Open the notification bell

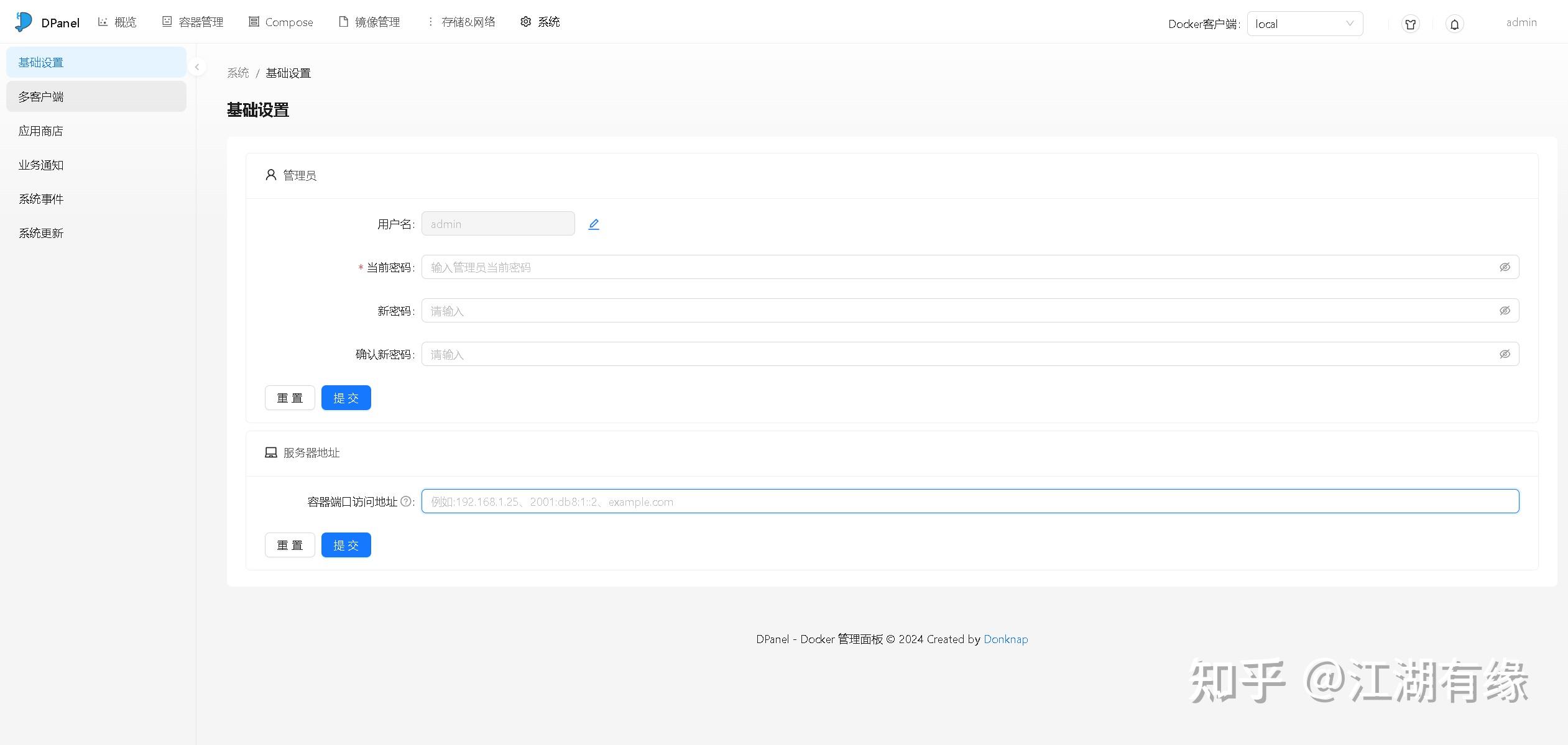[x=1454, y=24]
